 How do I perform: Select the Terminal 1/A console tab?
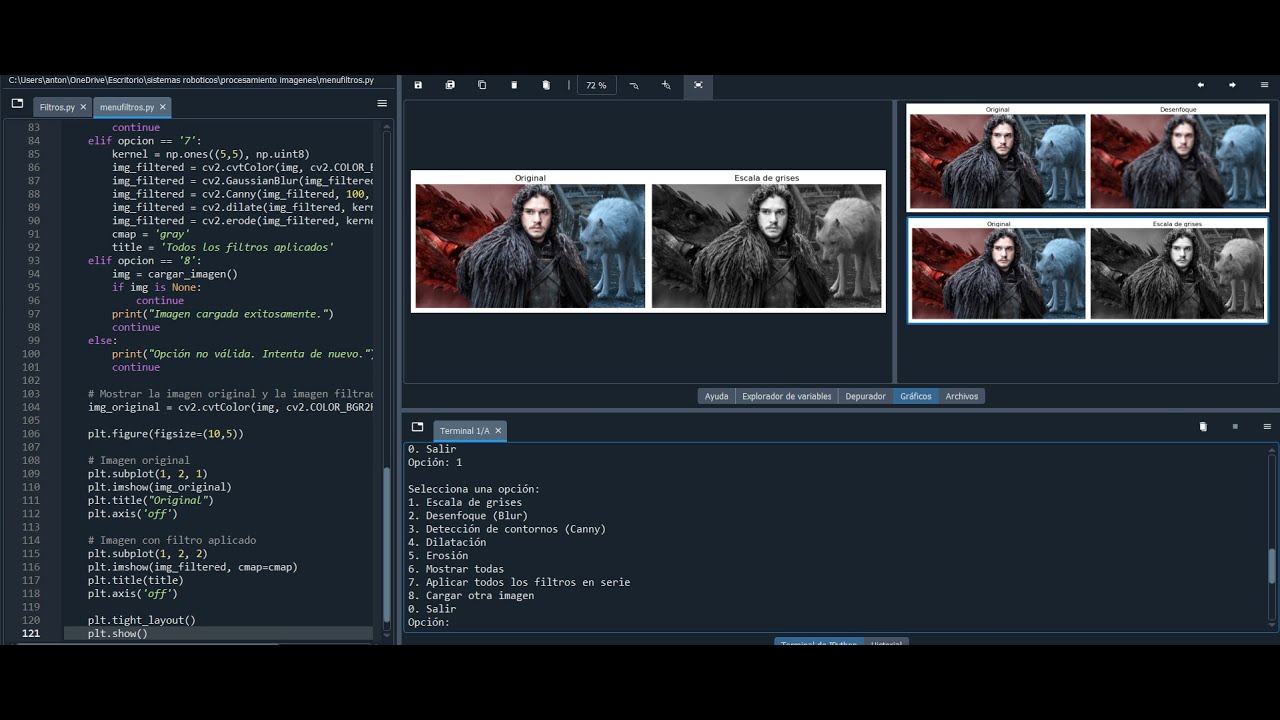pos(465,431)
